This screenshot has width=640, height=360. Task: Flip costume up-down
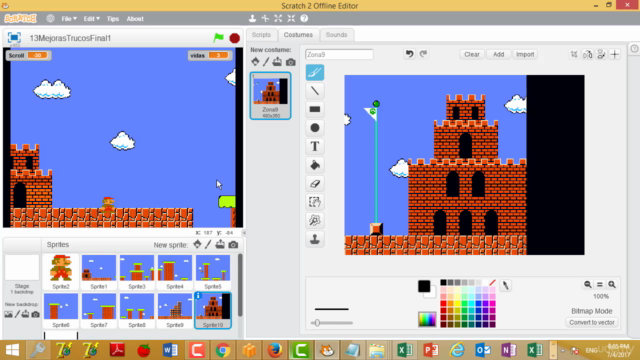(601, 54)
